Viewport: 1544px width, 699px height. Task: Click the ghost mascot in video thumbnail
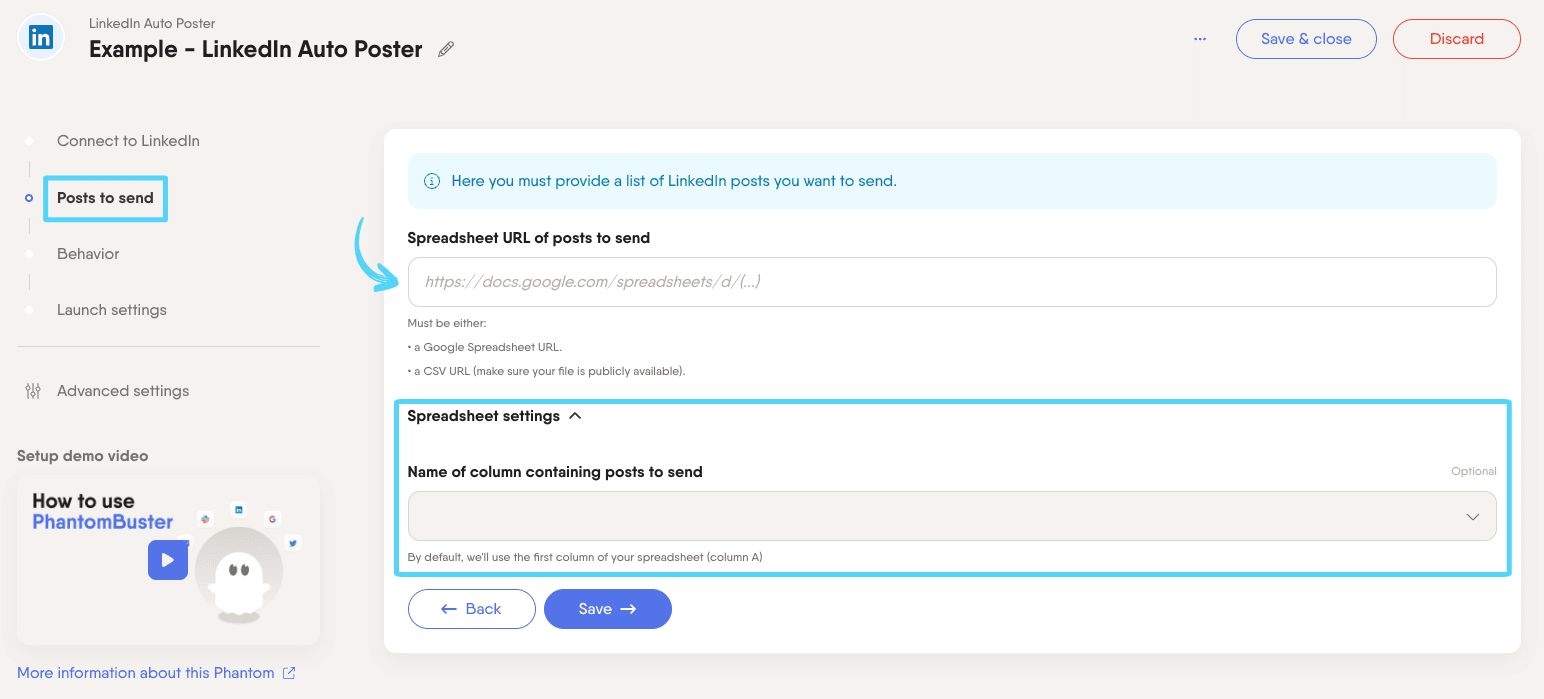click(239, 570)
